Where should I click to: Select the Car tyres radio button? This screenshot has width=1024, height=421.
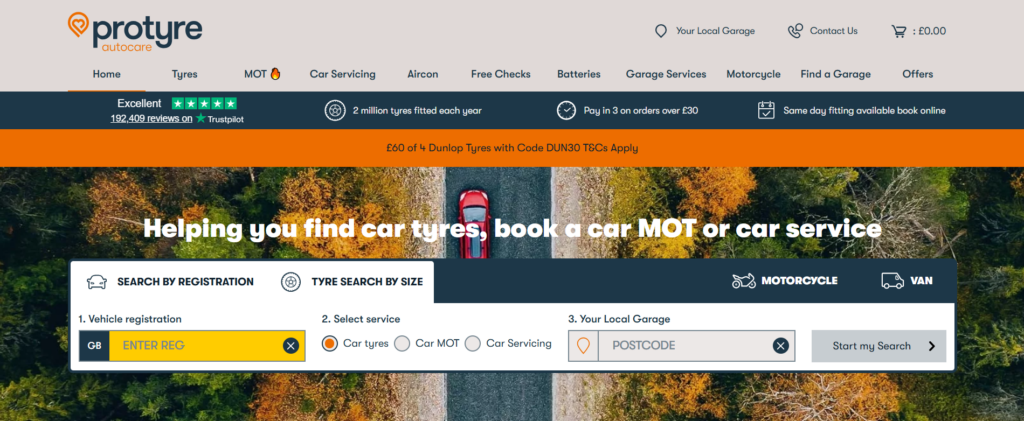[x=330, y=343]
